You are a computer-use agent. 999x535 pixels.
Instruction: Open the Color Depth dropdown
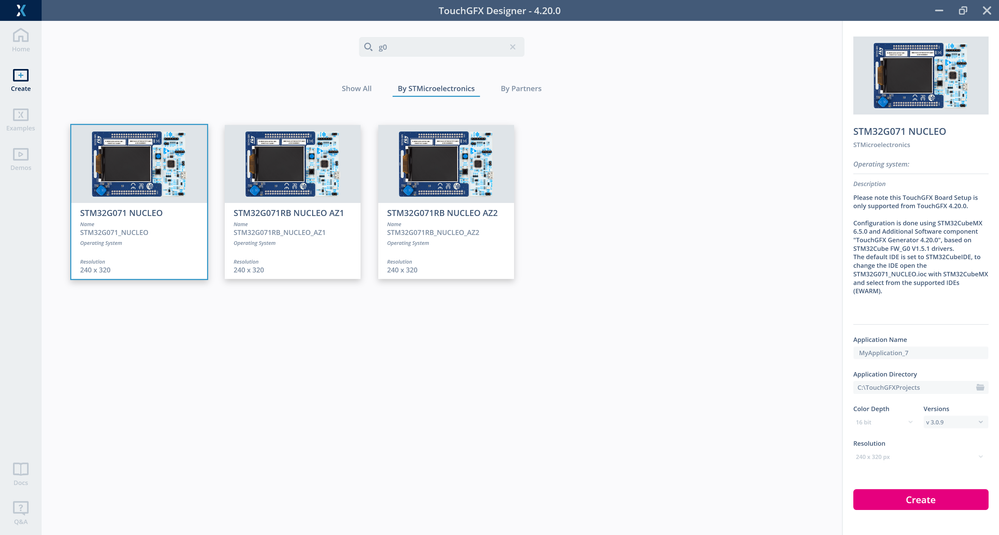pos(884,422)
